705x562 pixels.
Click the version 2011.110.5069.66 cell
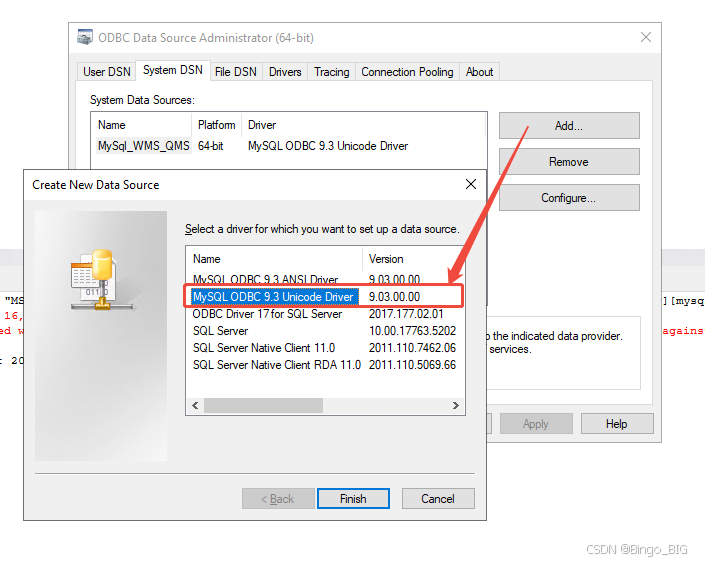pyautogui.click(x=412, y=365)
